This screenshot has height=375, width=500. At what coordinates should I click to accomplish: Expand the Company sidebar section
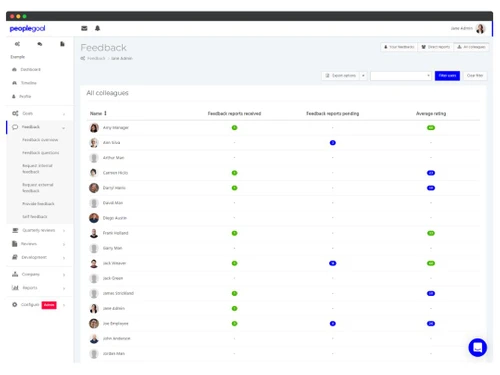pos(64,275)
